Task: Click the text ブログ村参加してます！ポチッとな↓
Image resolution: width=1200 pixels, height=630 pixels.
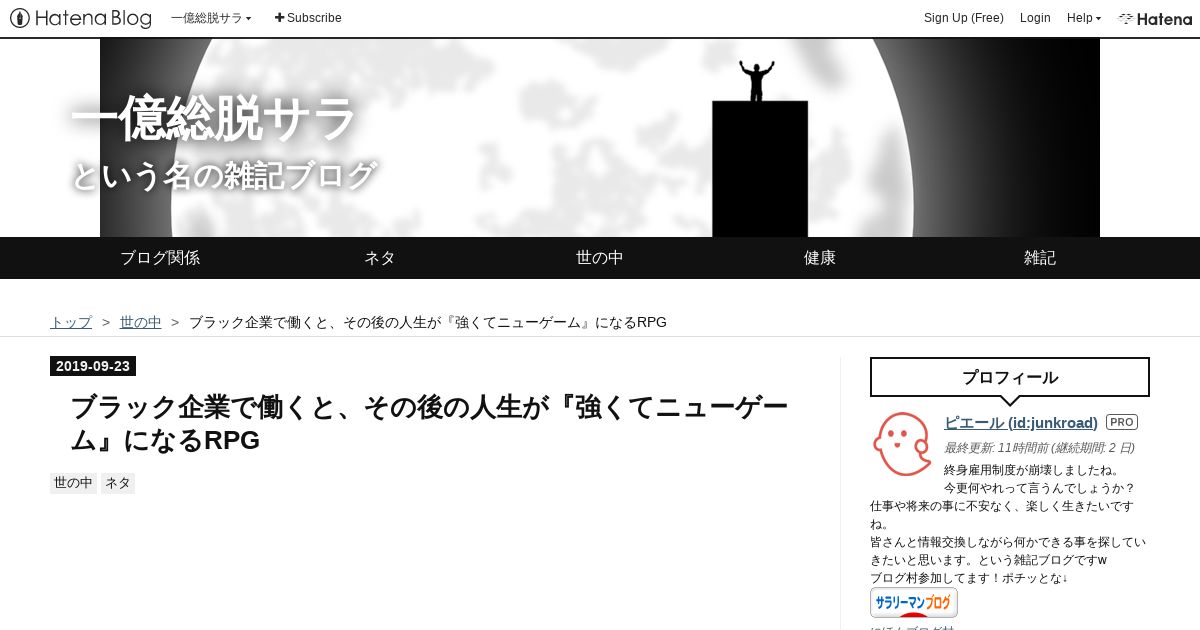Action: (969, 578)
